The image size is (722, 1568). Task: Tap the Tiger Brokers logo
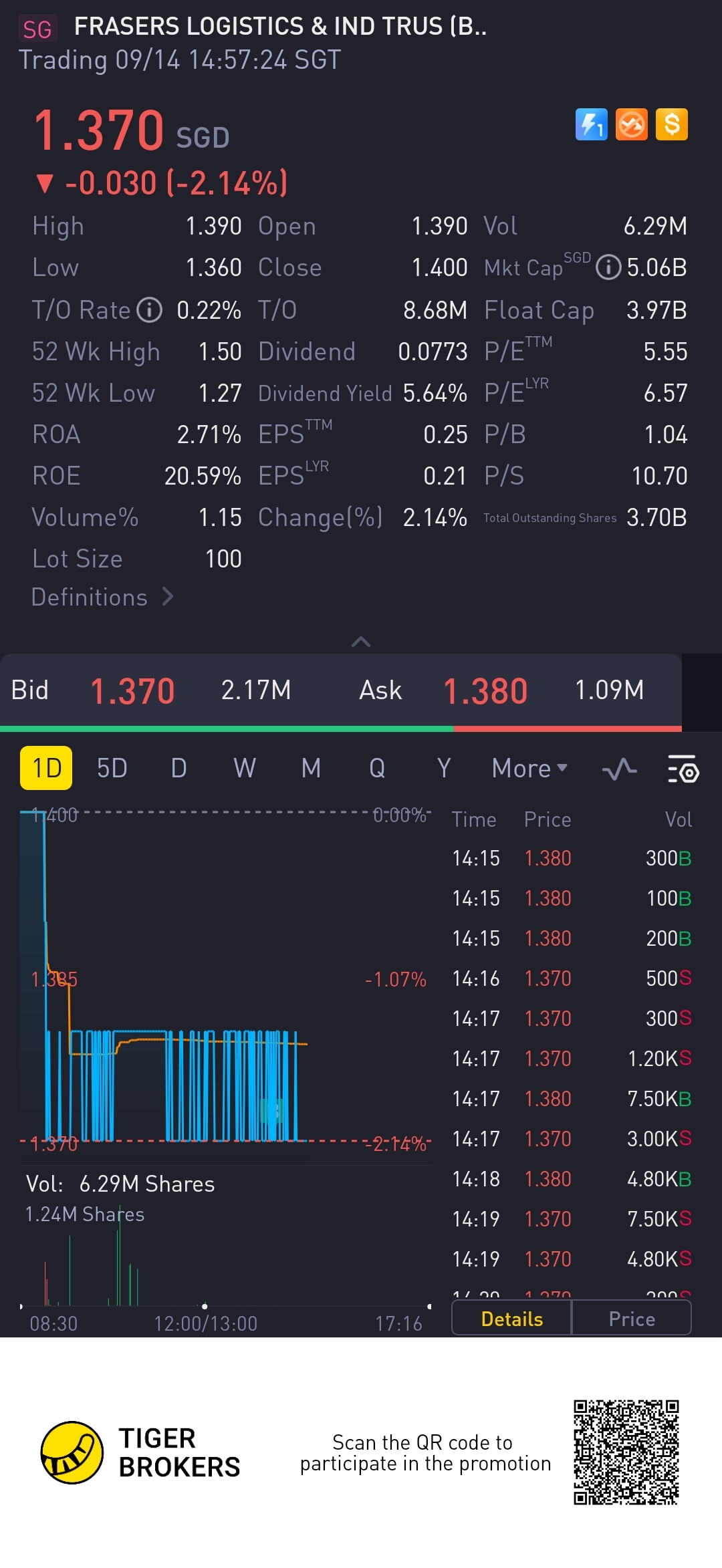72,1452
